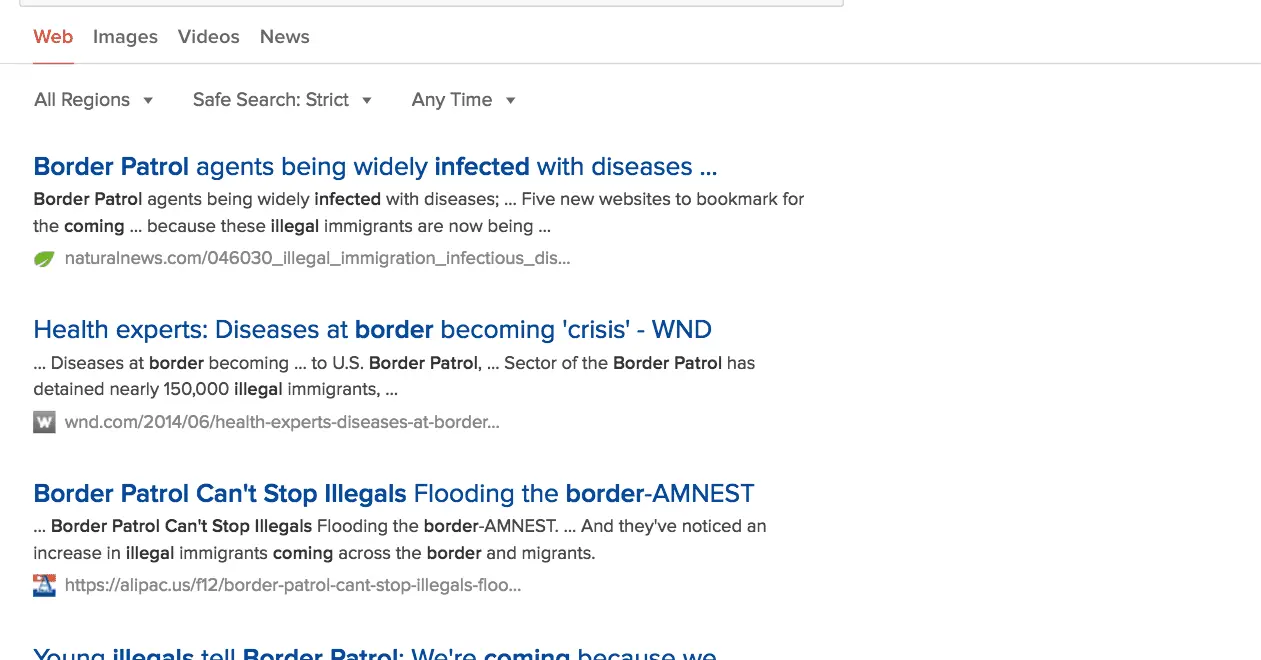The image size is (1261, 660).
Task: Select the Web results tab
Action: [53, 37]
